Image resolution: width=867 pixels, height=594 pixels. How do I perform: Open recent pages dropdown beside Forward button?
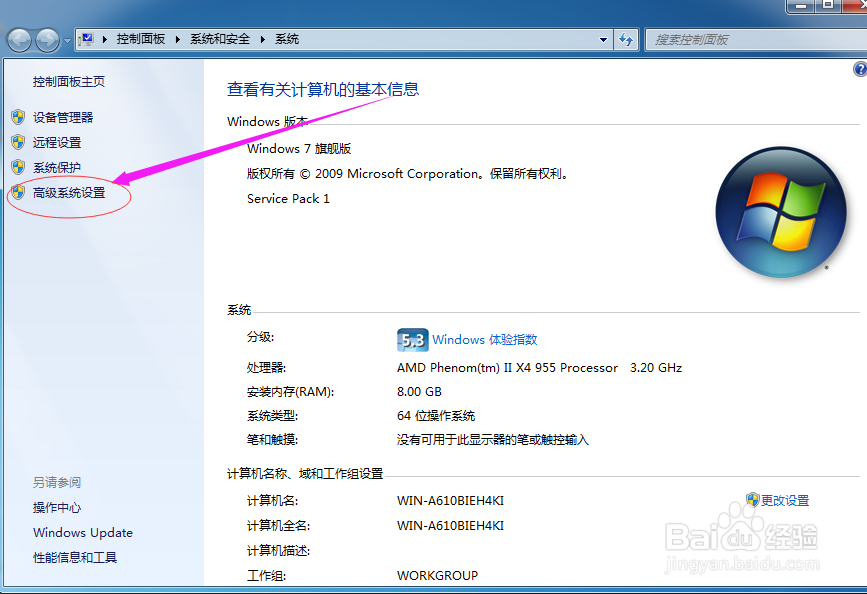67,40
